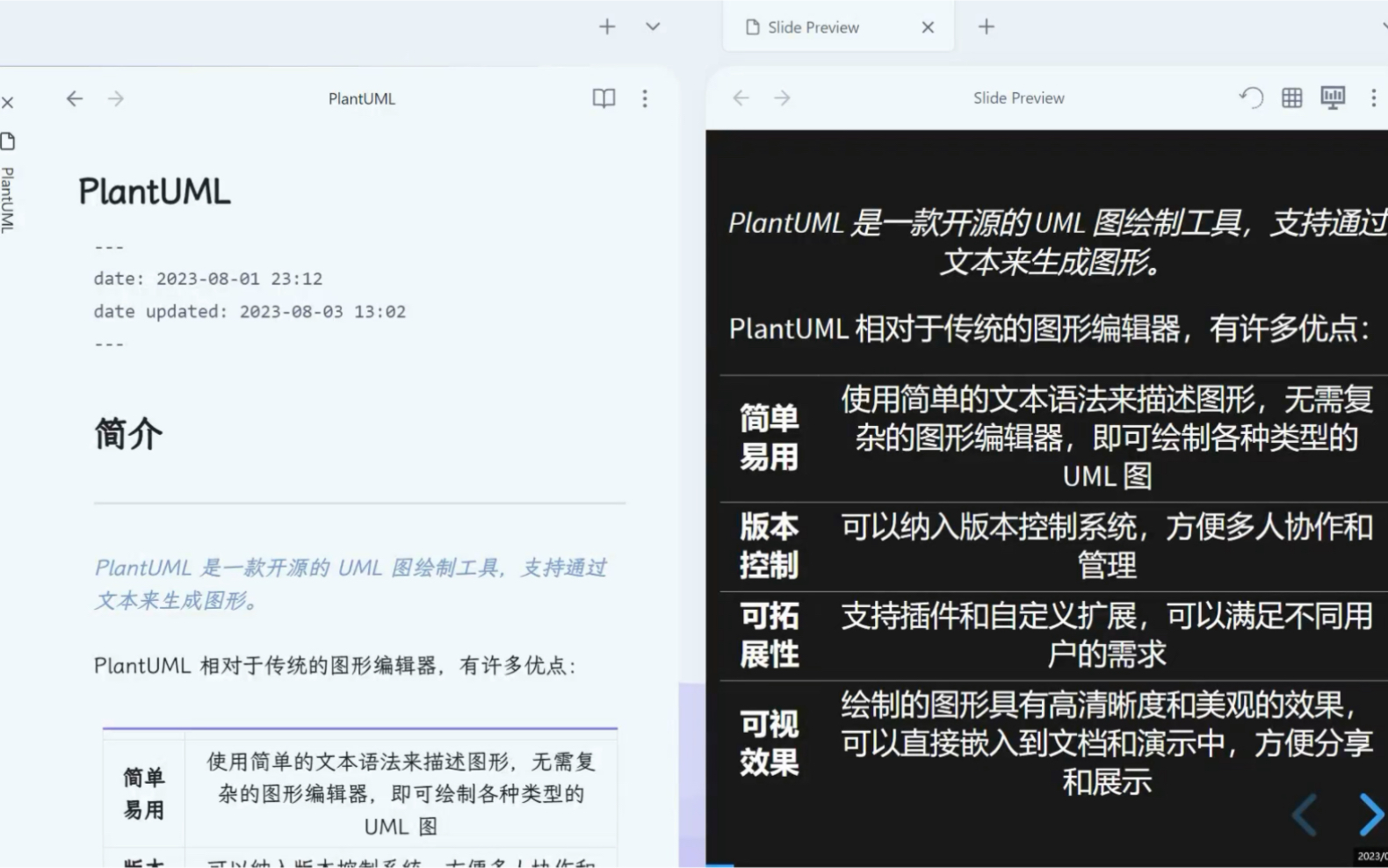Viewport: 1388px width, 868px height.
Task: Click the PlantUML pane header title
Action: pos(362,98)
